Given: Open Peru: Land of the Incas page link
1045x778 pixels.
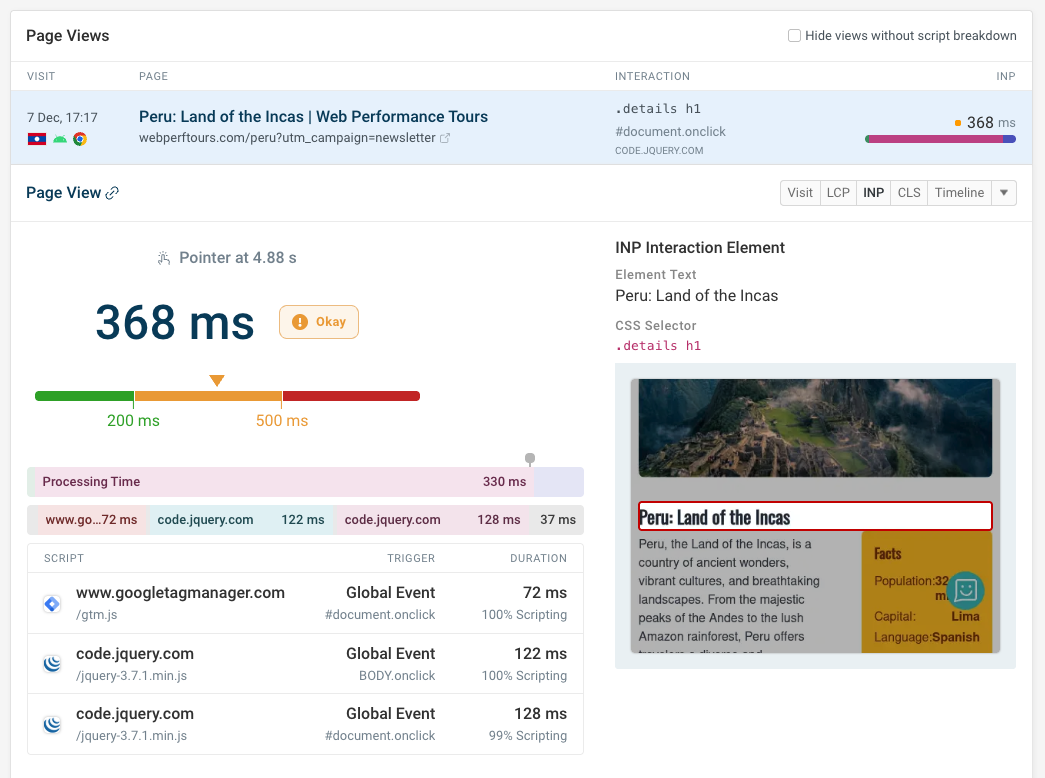Looking at the screenshot, I should 313,117.
